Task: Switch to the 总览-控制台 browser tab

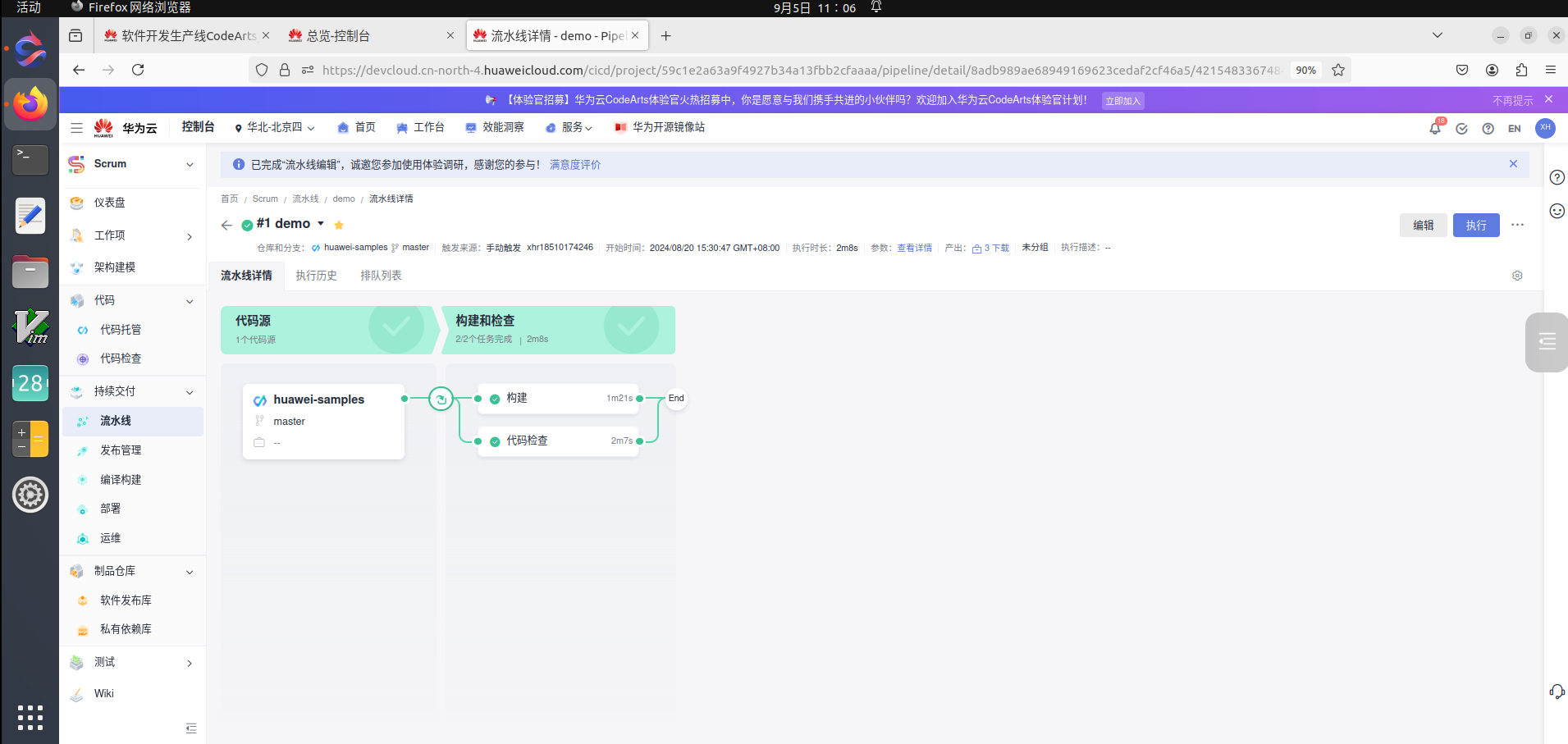Action: 370,36
